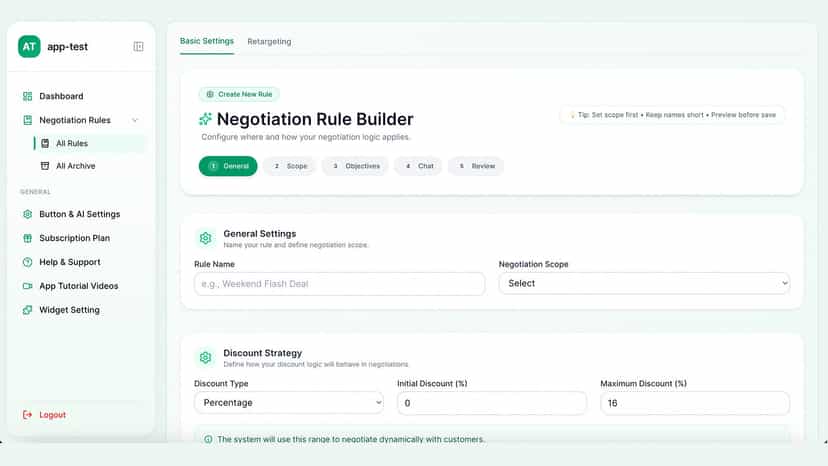Click the Create New Rule badge icon
Screen dimensions: 828x466
click(x=210, y=94)
